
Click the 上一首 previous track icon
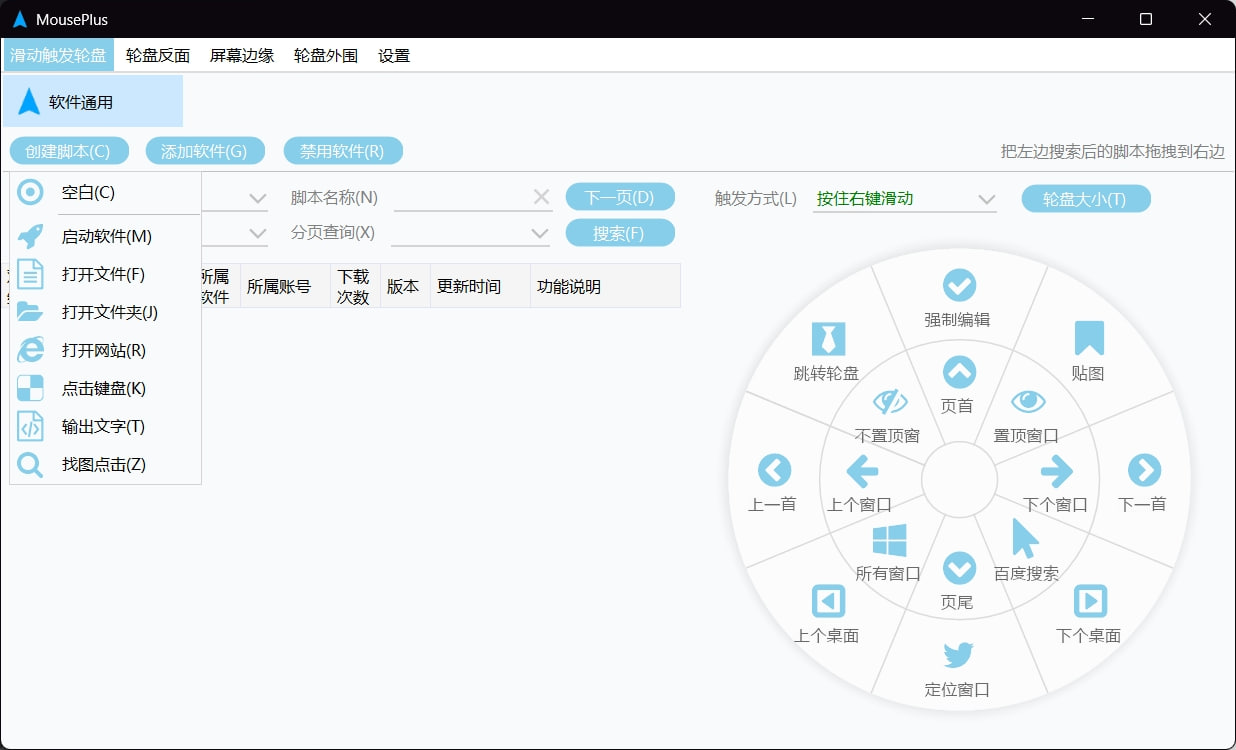[774, 470]
